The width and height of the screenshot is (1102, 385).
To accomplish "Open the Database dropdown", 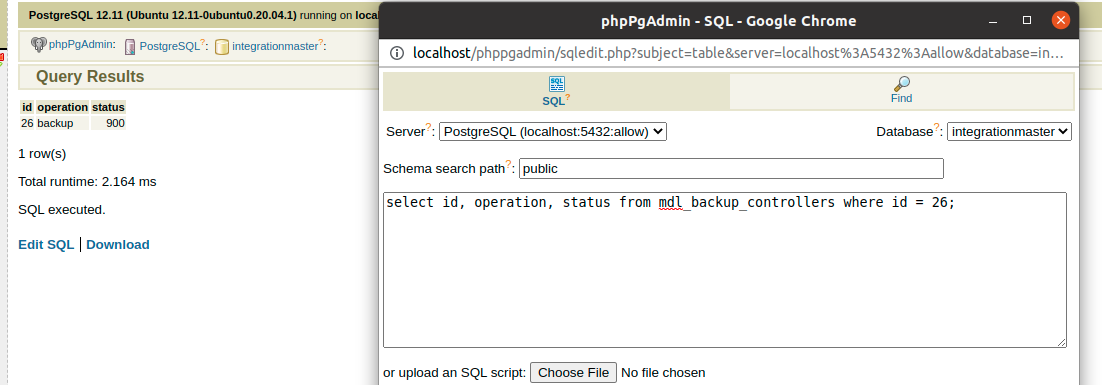I will pos(1009,131).
